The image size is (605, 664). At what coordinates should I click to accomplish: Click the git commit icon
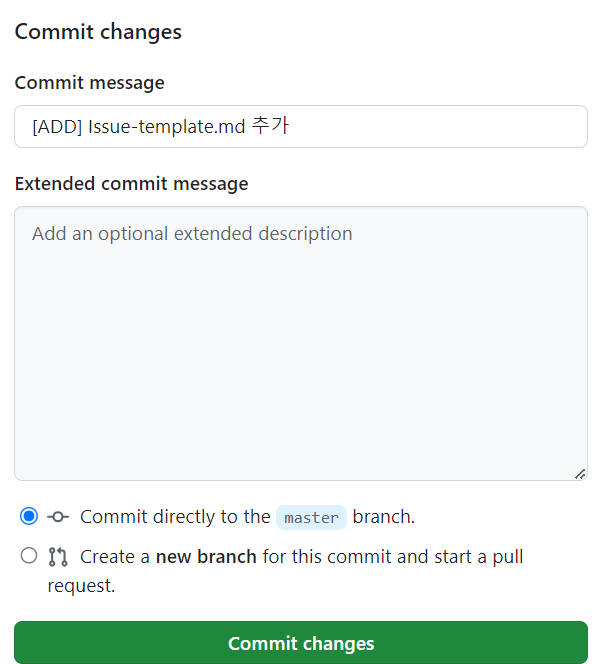57,517
